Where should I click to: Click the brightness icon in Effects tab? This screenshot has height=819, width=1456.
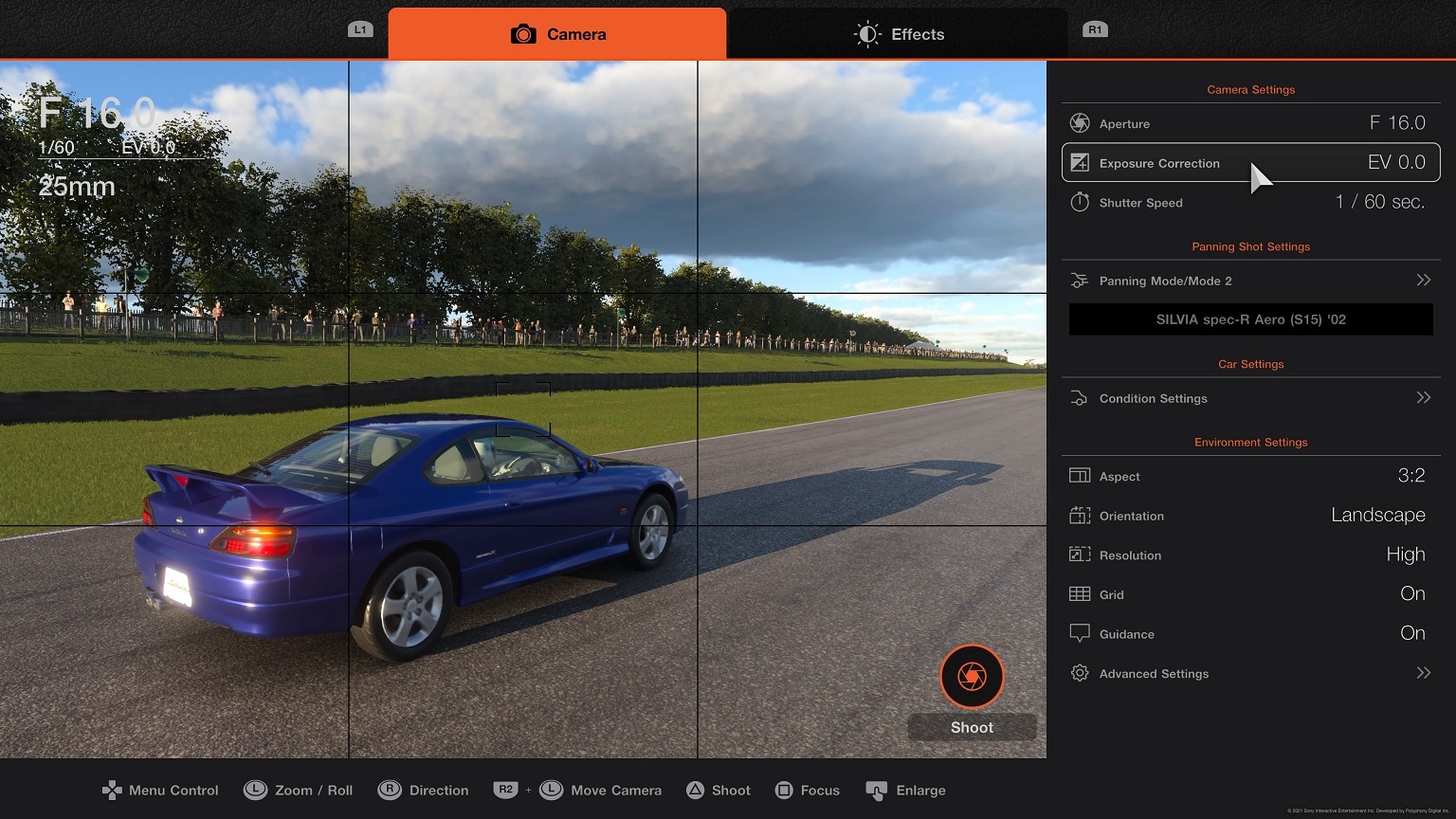pos(867,34)
